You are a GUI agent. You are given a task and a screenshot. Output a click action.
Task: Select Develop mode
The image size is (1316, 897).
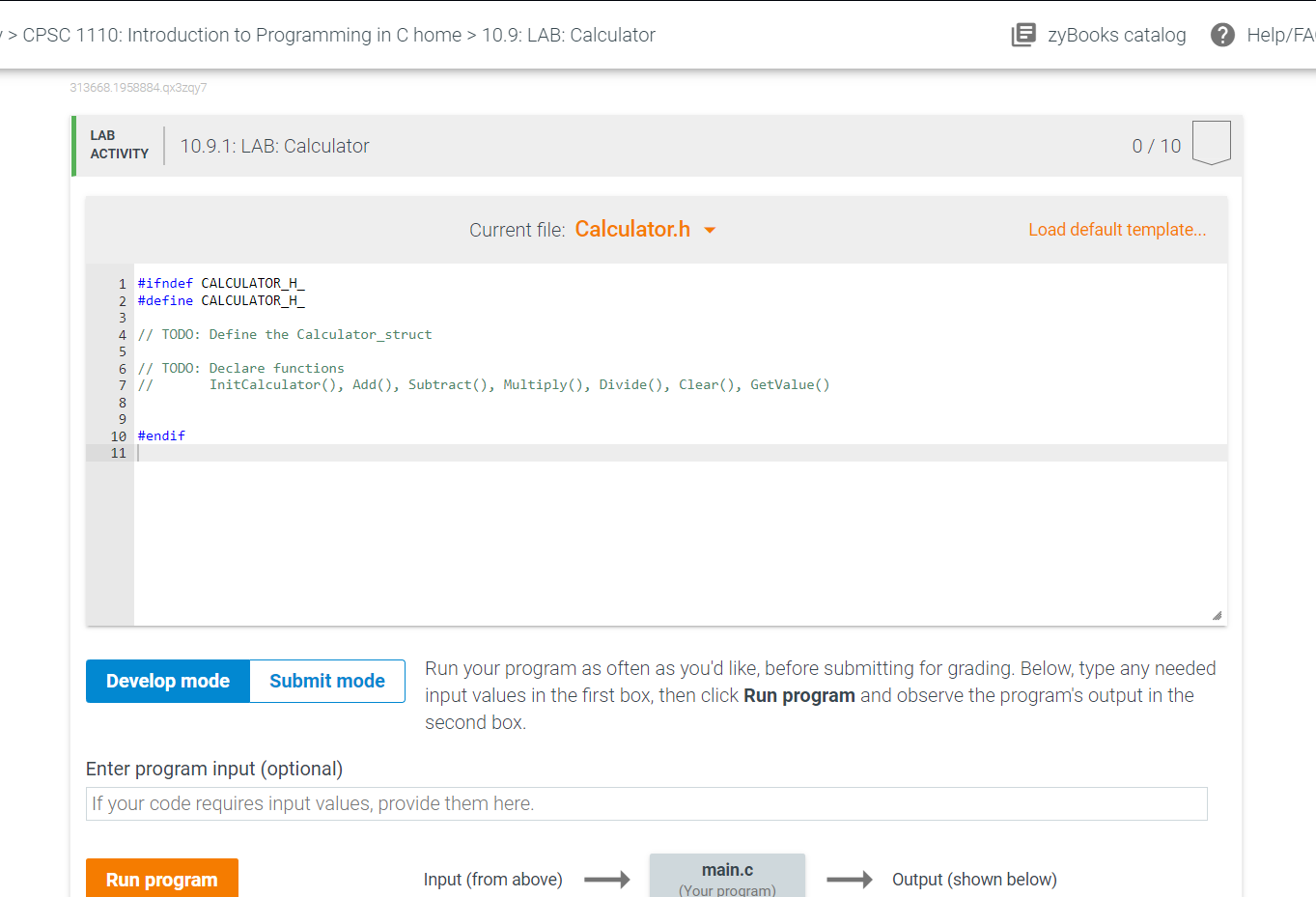tap(167, 681)
